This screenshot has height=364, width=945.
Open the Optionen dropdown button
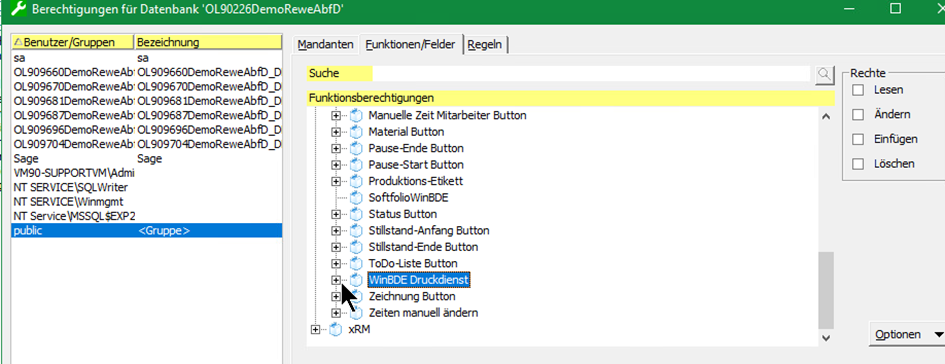[x=906, y=334]
